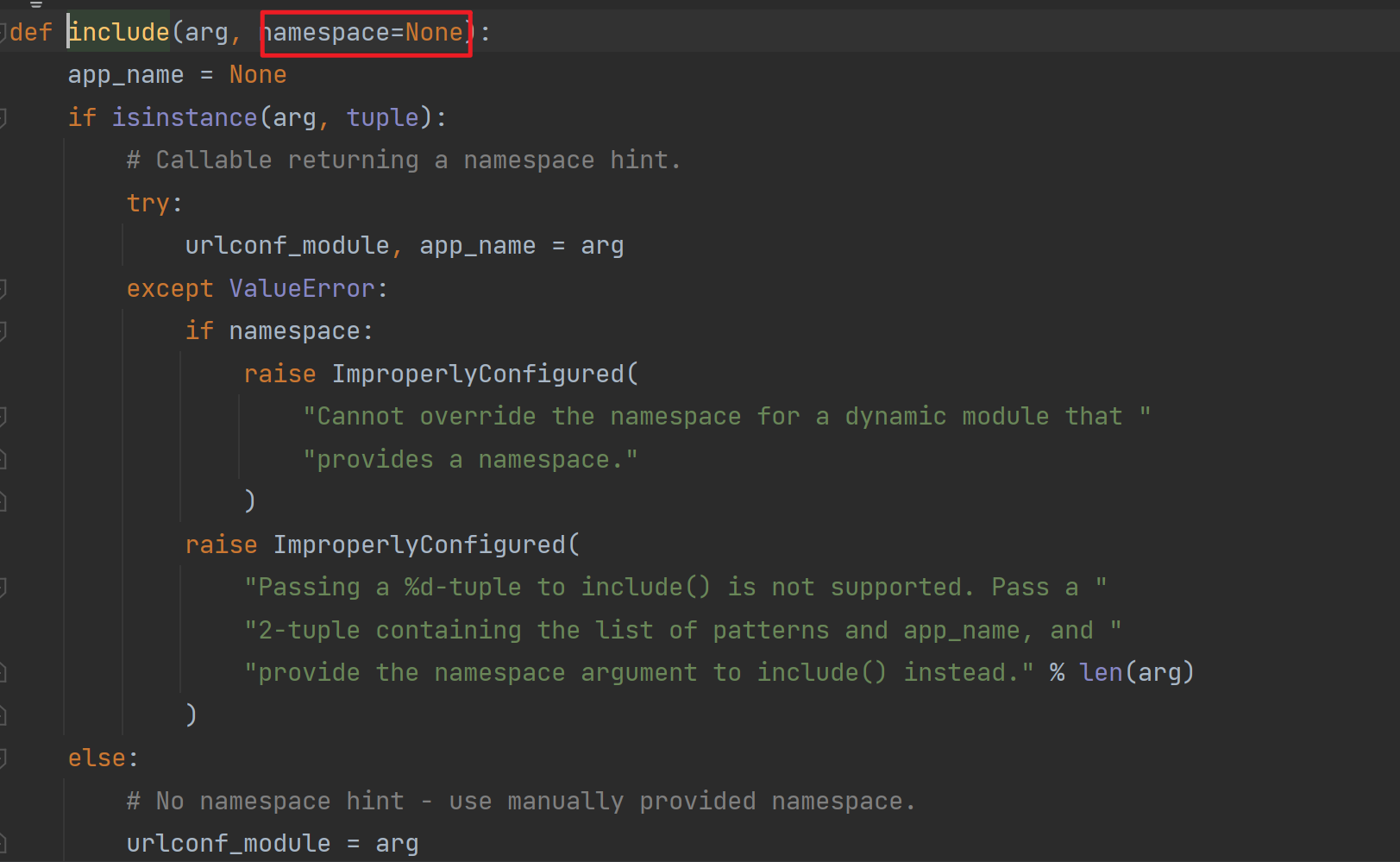Collapse the 'except ValueError' block in gutter

pyautogui.click(x=3, y=289)
